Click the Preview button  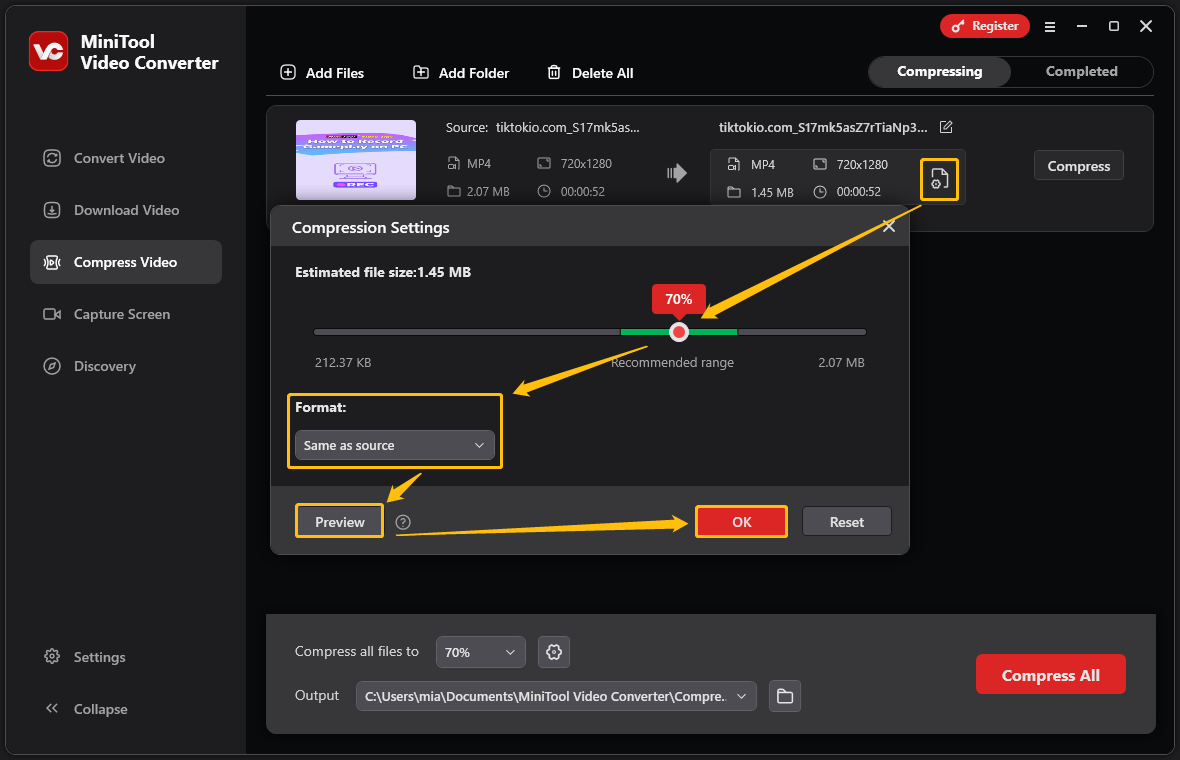pos(339,521)
